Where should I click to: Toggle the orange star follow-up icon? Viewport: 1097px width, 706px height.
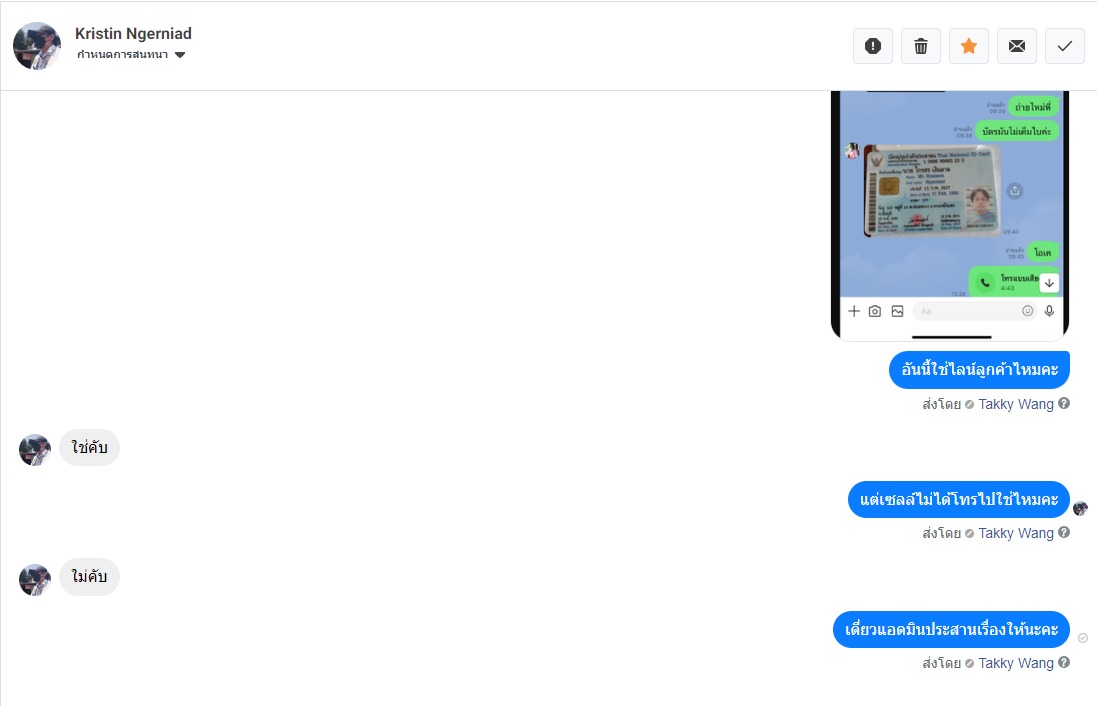tap(969, 46)
